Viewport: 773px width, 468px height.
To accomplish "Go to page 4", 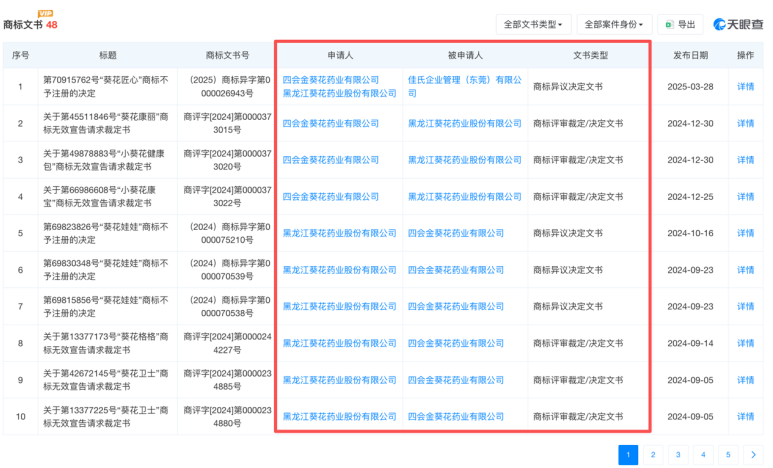I will coord(703,455).
